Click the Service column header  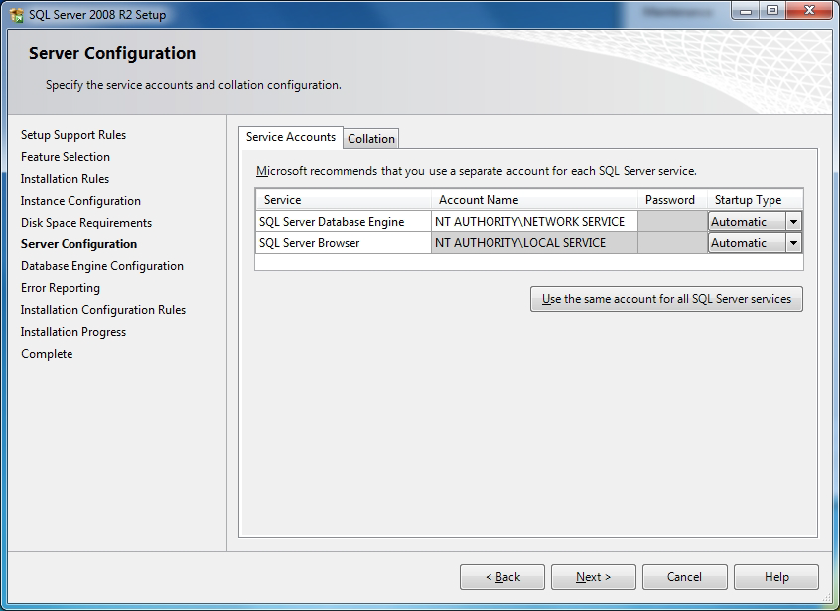pyautogui.click(x=343, y=200)
